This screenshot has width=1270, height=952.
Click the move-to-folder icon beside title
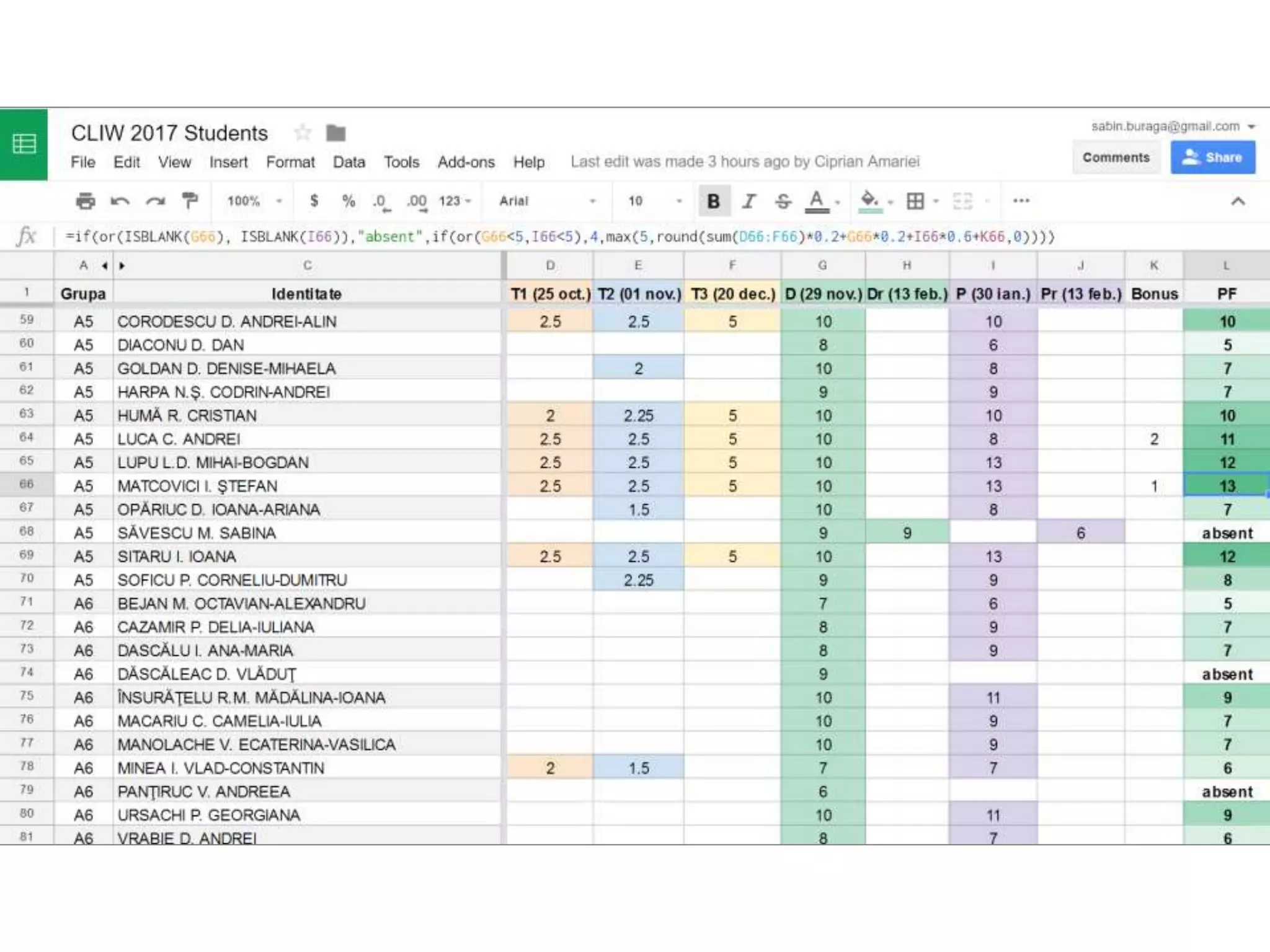tap(335, 133)
